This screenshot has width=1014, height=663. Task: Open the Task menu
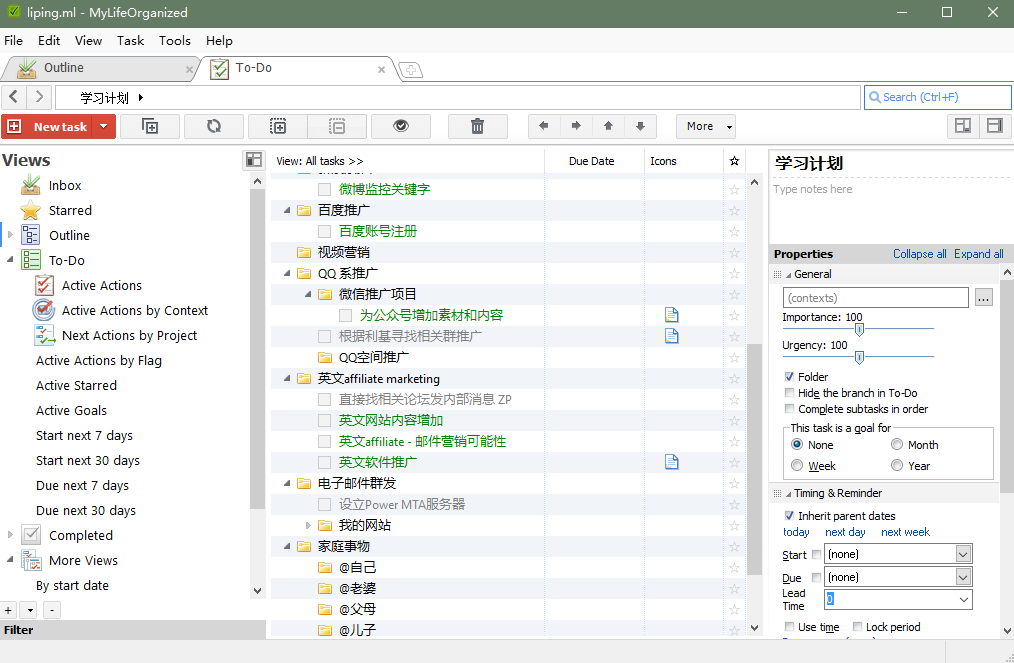click(130, 41)
